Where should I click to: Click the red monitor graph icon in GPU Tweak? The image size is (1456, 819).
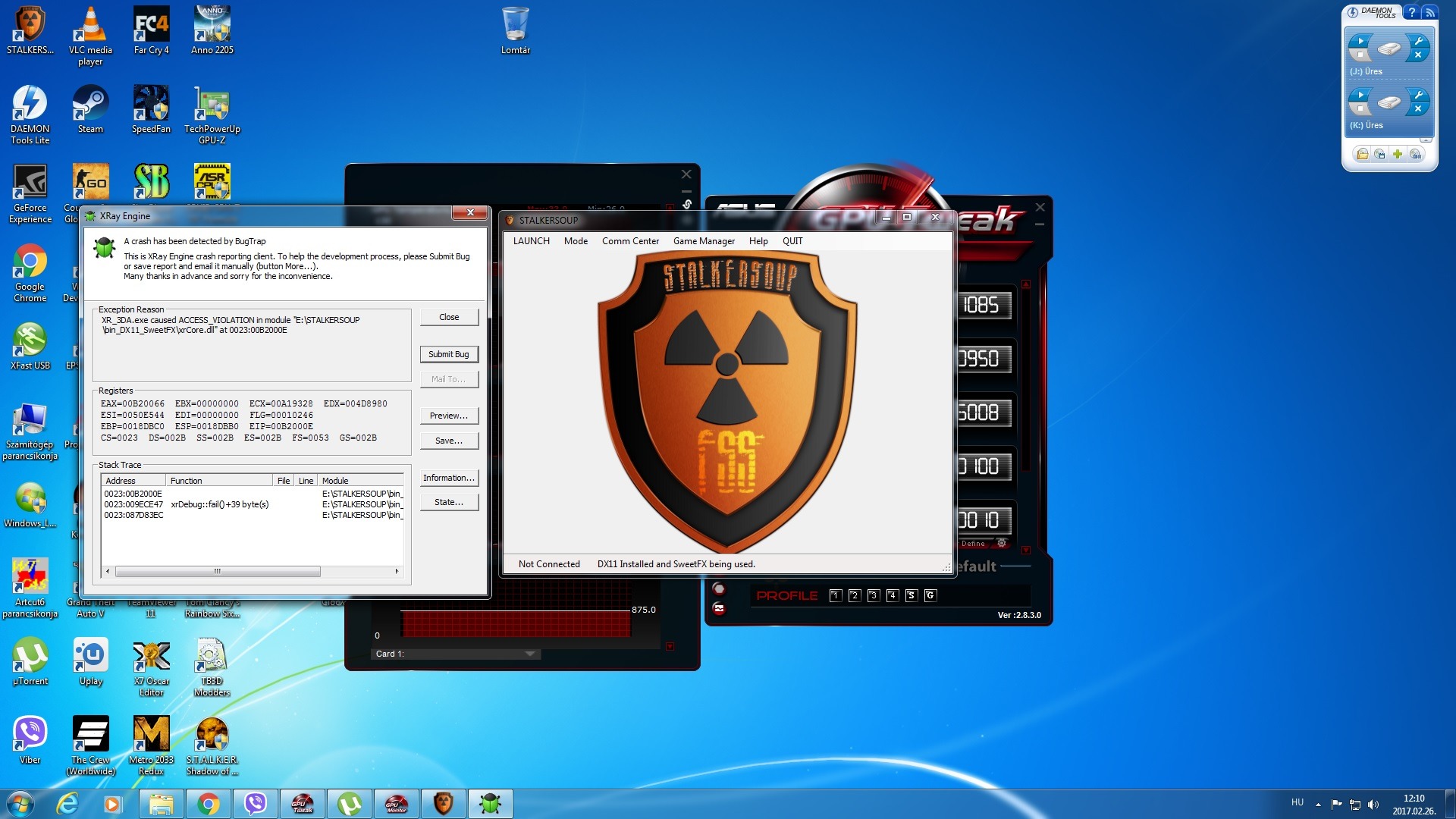click(719, 609)
